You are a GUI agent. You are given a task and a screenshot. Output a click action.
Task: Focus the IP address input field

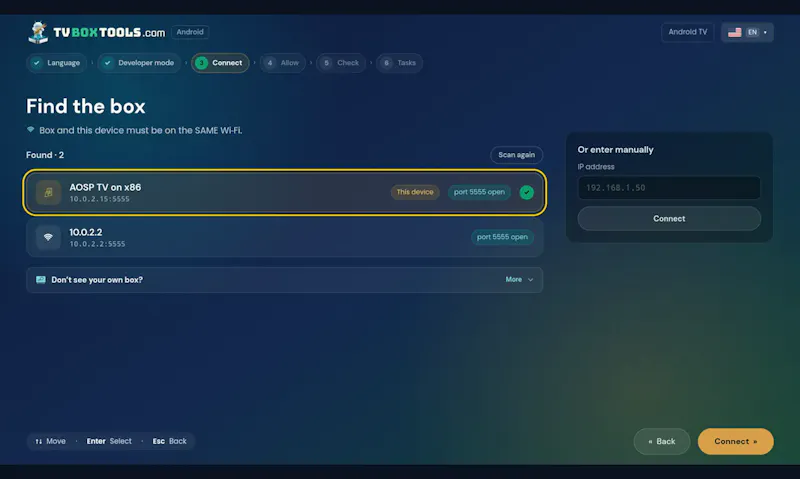pos(669,188)
